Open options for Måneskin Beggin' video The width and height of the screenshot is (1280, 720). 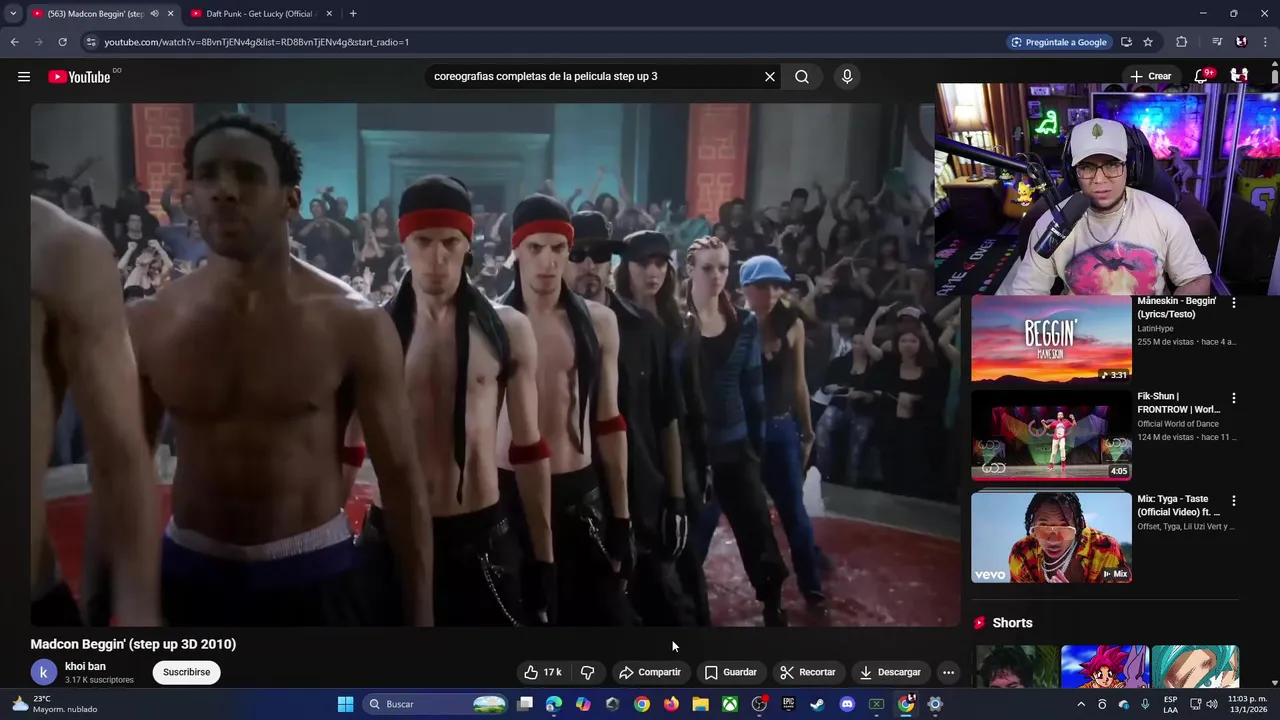1233,302
